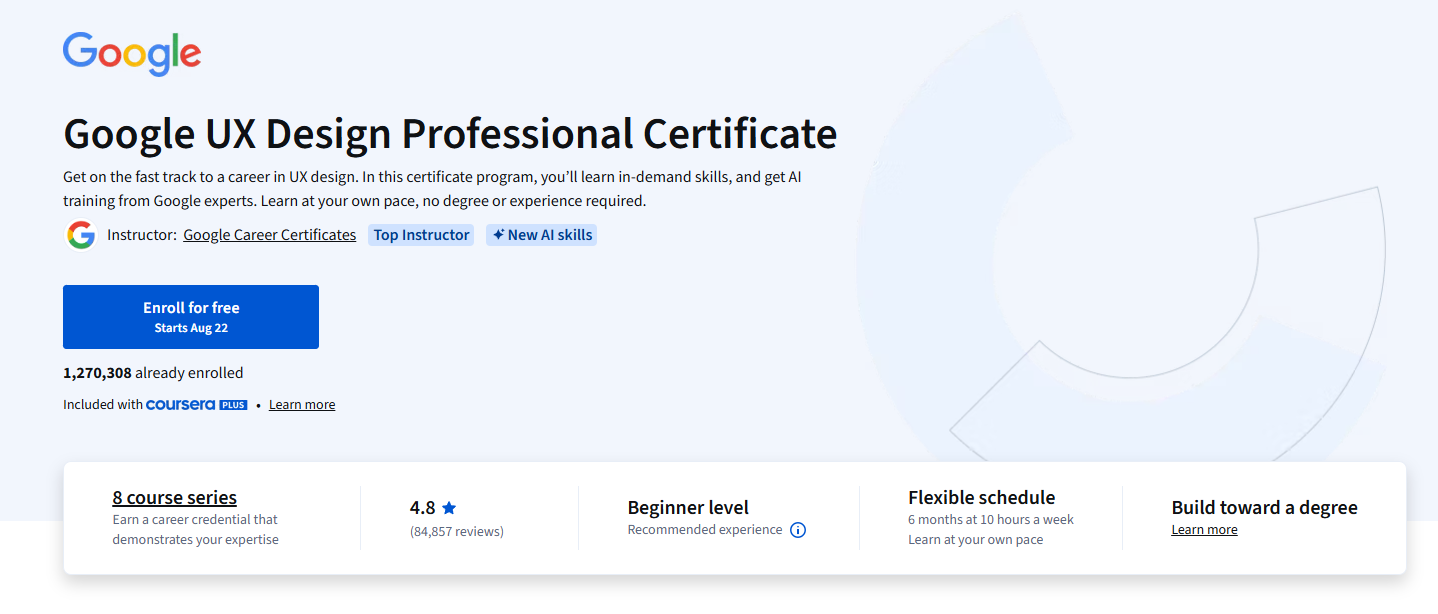Open the Recommended experience info icon
Image resolution: width=1438 pixels, height=614 pixels.
tap(798, 530)
